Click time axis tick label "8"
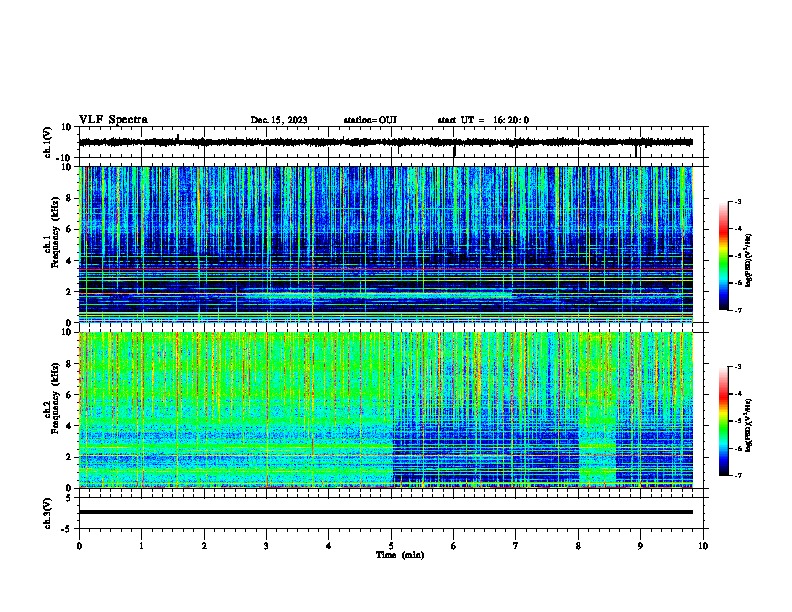The height and width of the screenshot is (612, 792). 578,546
